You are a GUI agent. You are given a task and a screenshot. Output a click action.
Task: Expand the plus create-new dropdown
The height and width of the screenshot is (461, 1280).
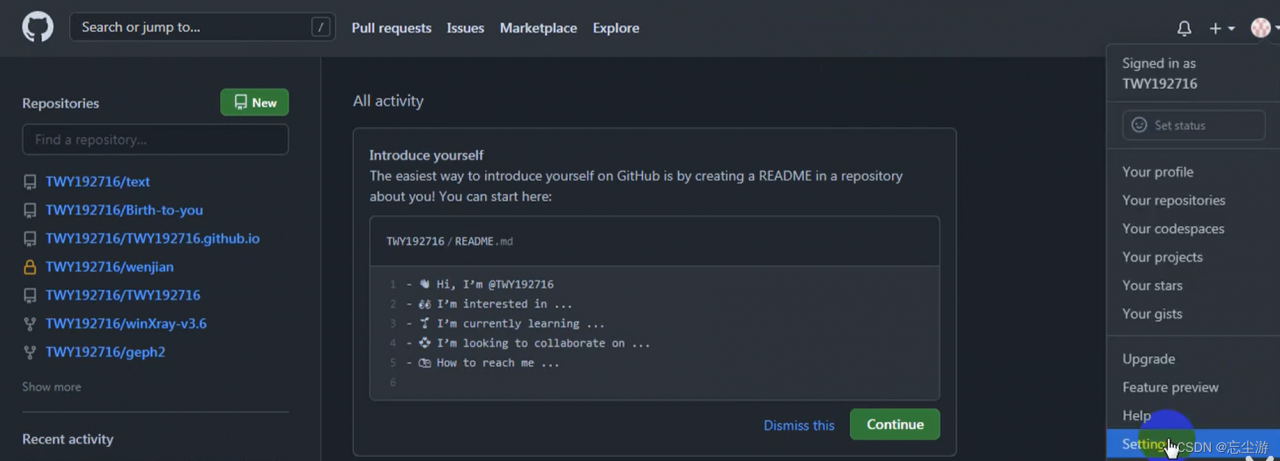[x=1221, y=28]
